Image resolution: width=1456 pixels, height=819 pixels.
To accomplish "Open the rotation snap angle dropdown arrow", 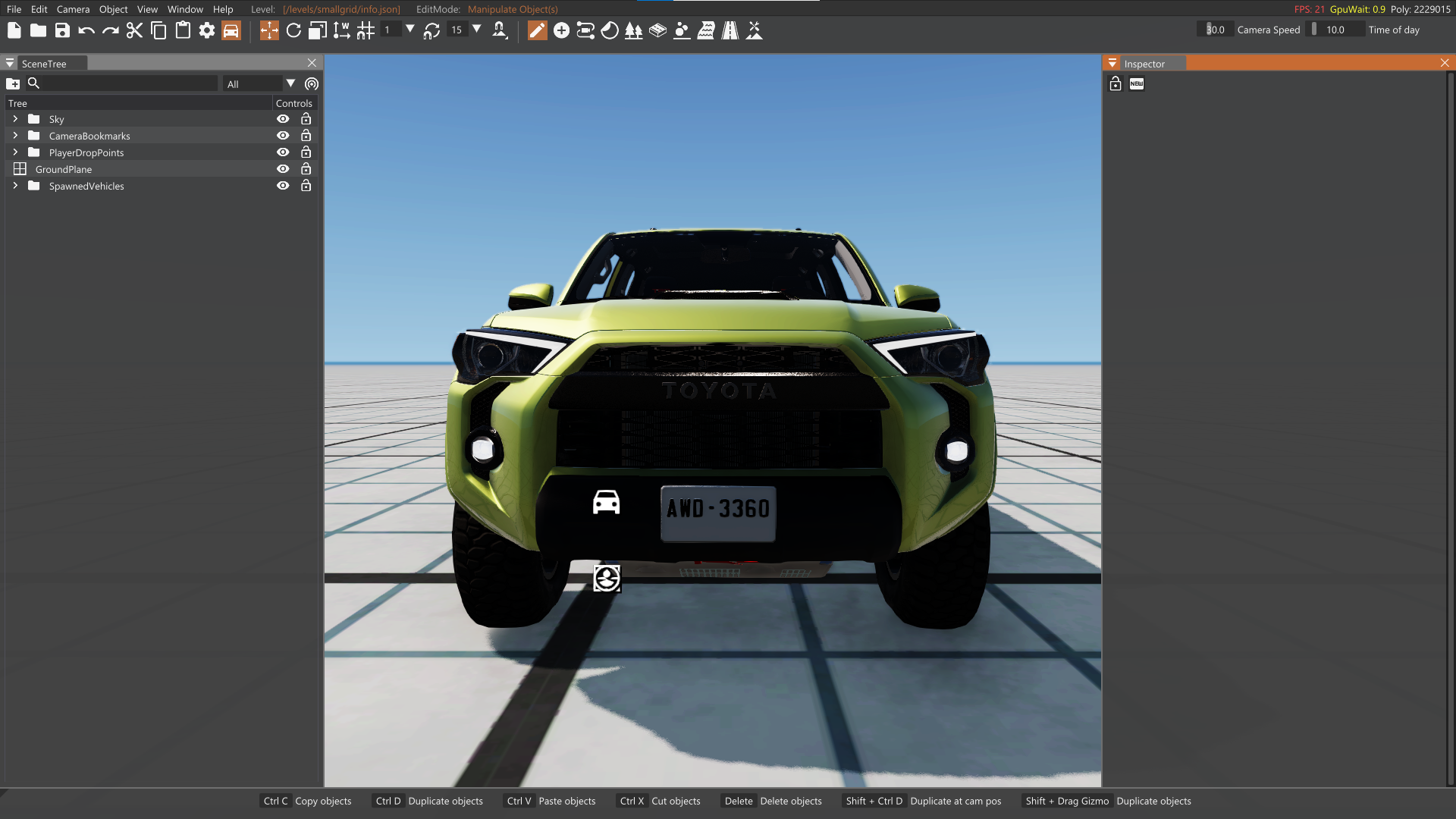I will click(477, 29).
